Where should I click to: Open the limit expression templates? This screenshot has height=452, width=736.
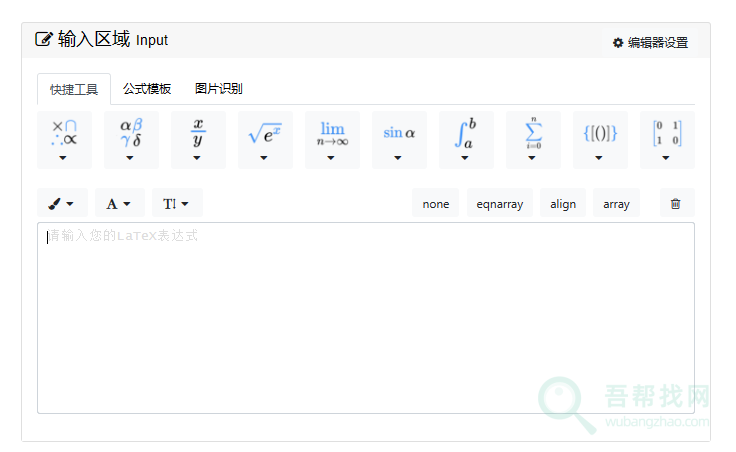[332, 140]
